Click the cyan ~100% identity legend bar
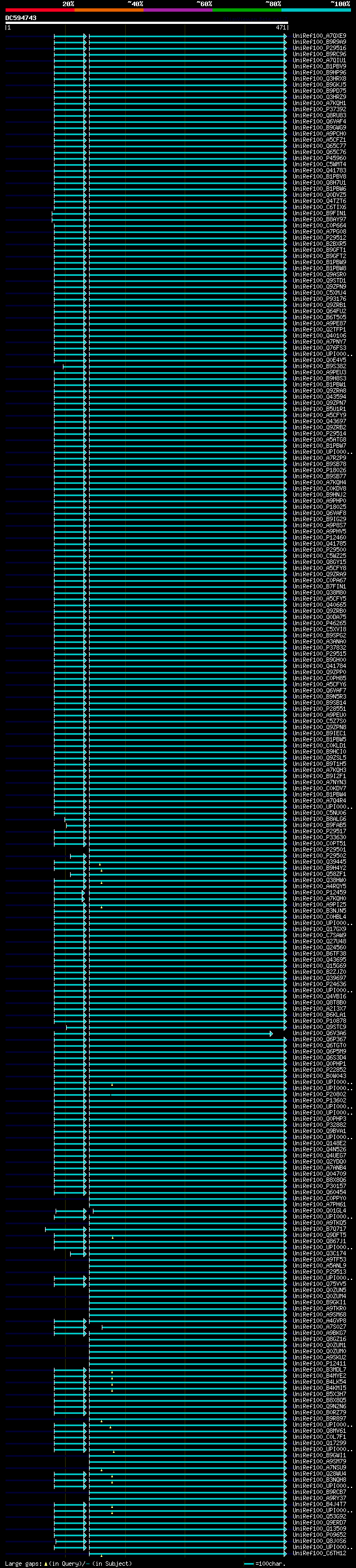This screenshot has width=356, height=1568. click(x=316, y=10)
